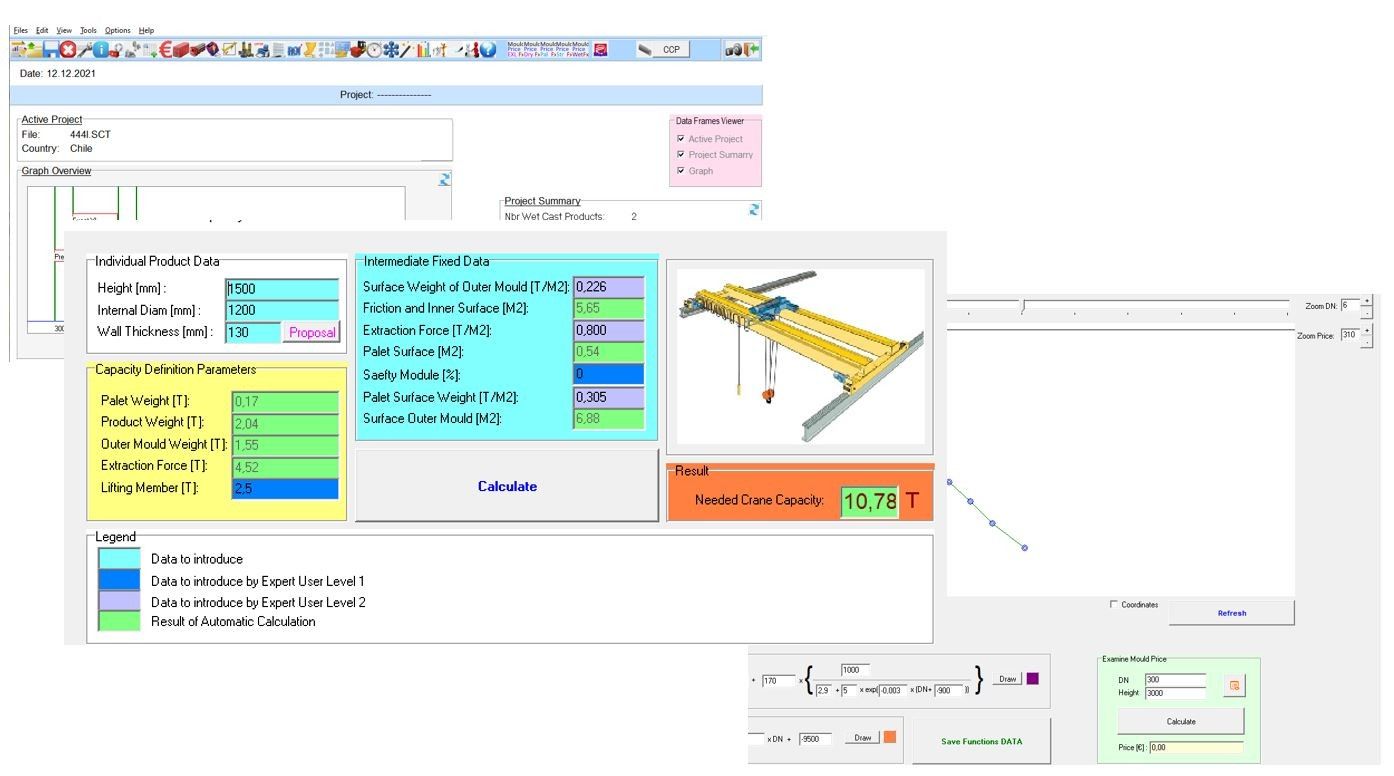This screenshot has height=776, width=1394.
Task: Click the Proposal button for wall thickness
Action: pyautogui.click(x=312, y=332)
